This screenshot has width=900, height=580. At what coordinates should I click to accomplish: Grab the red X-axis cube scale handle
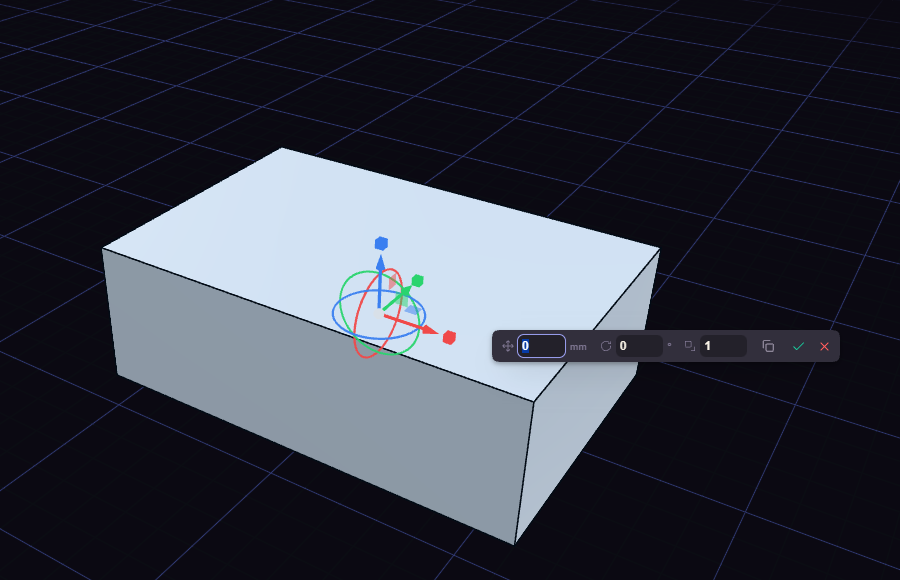click(x=449, y=338)
